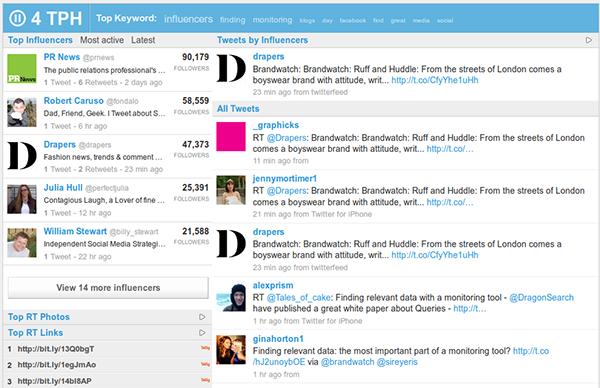The image size is (600, 388).
Task: Expand the Tweets by Influencers section arrow
Action: (589, 40)
